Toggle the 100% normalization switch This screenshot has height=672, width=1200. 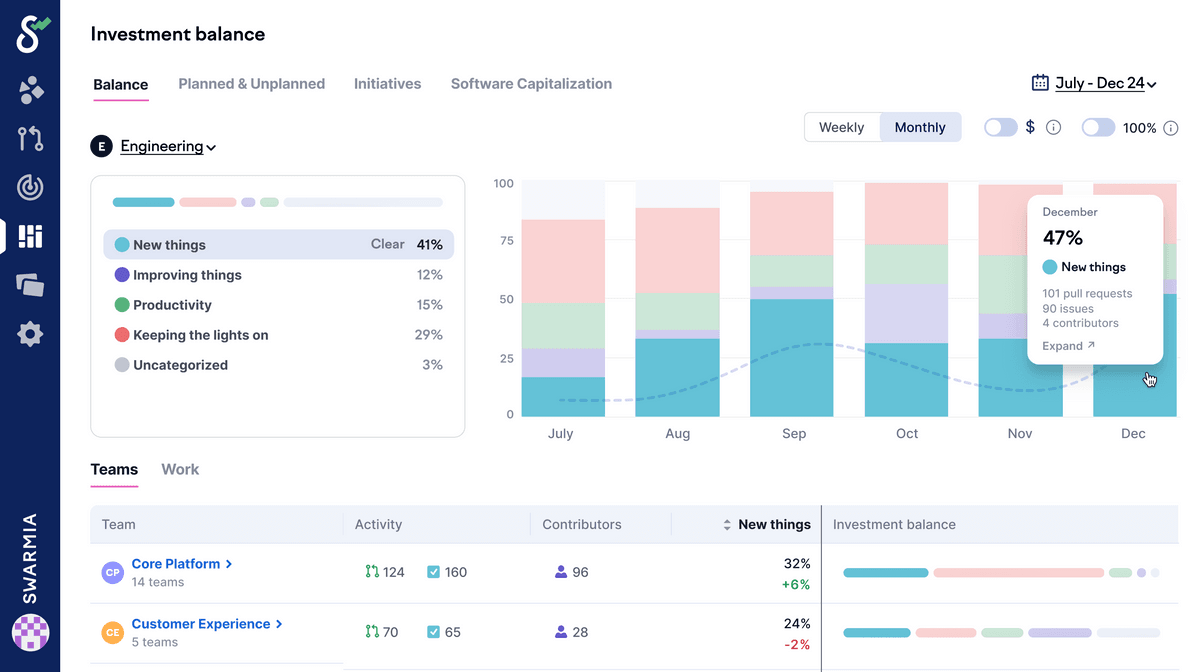coord(1098,128)
